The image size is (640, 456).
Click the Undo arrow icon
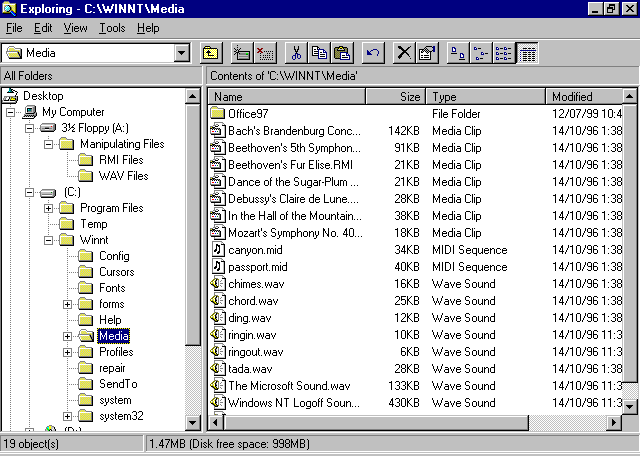click(x=373, y=53)
